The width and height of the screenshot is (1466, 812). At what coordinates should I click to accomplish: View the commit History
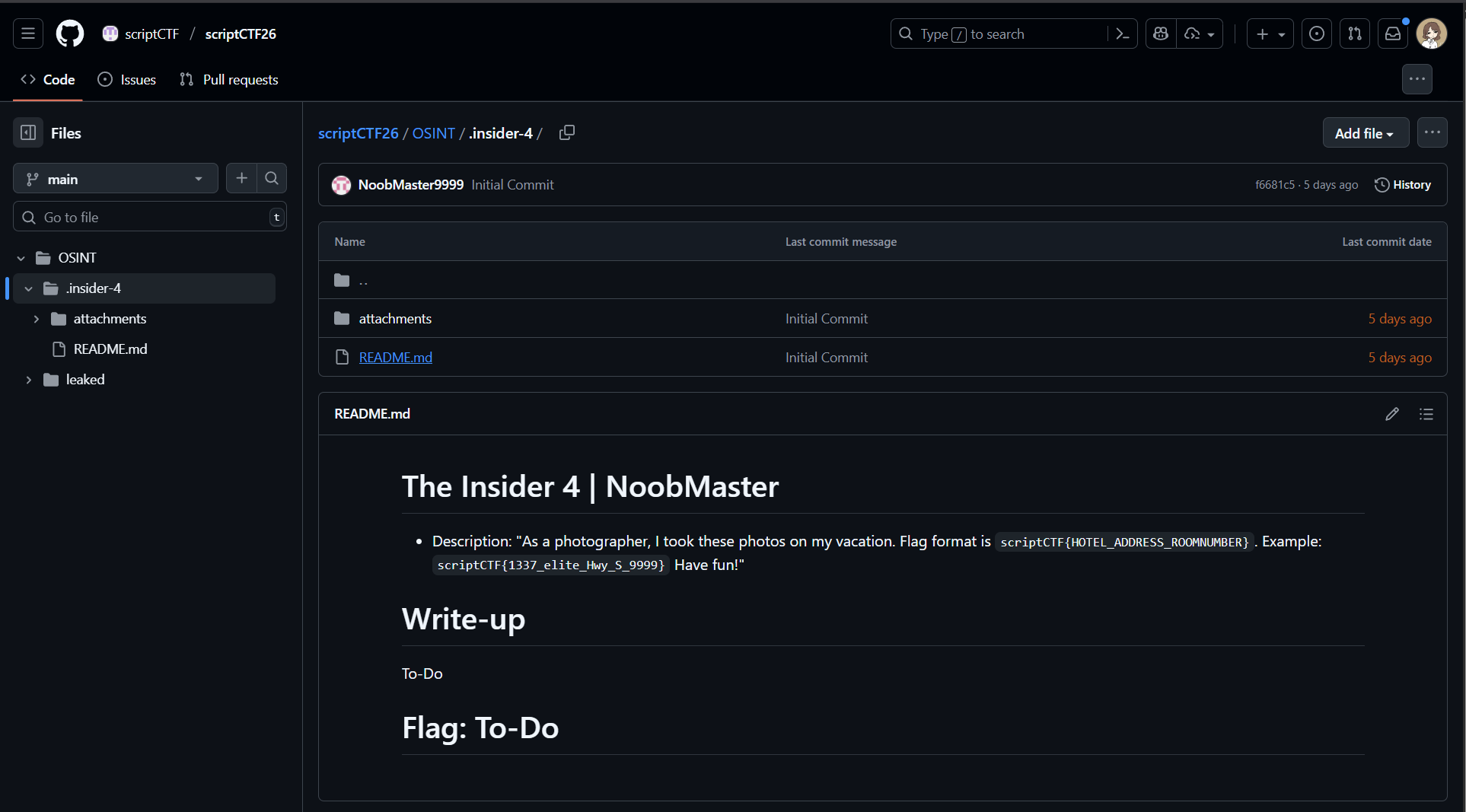(1403, 185)
